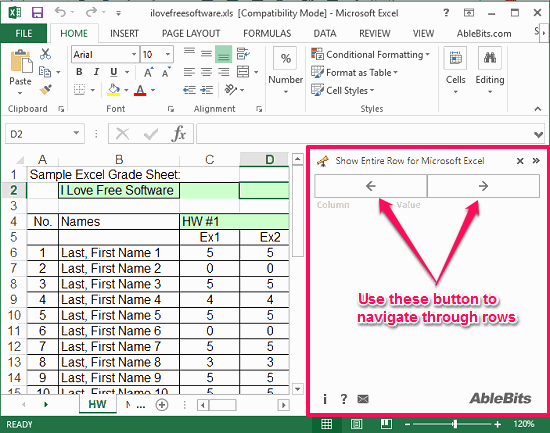Decrease cell indent
Viewport: 550px width, 433px height.
click(x=189, y=90)
